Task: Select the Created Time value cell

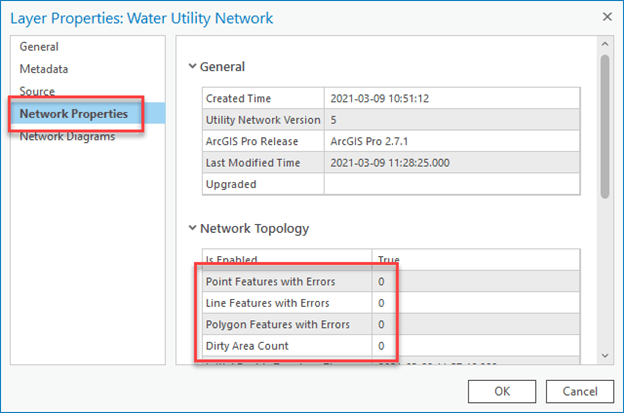Action: pos(451,99)
